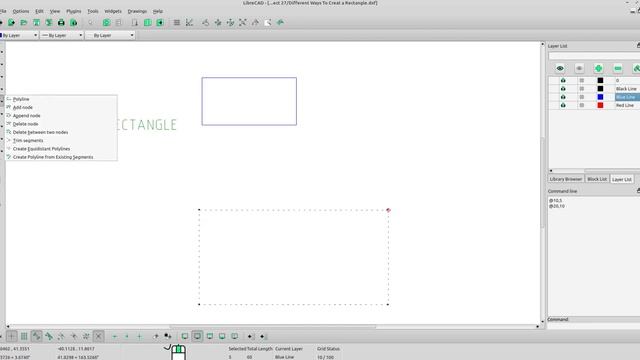Toggle Snap on Entity icon
This screenshot has height=360, width=640.
point(49,336)
